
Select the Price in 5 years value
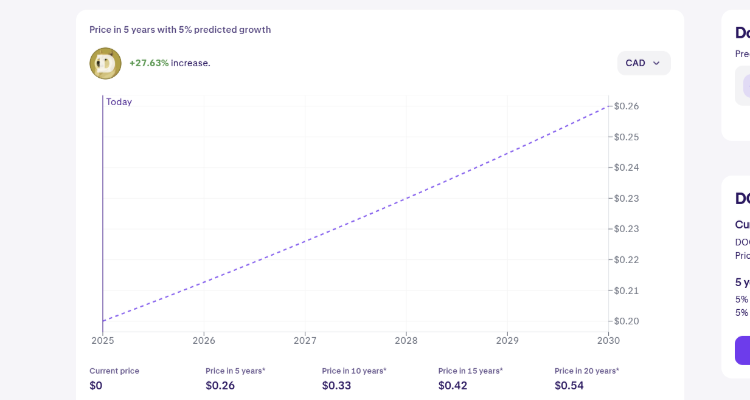(x=221, y=385)
